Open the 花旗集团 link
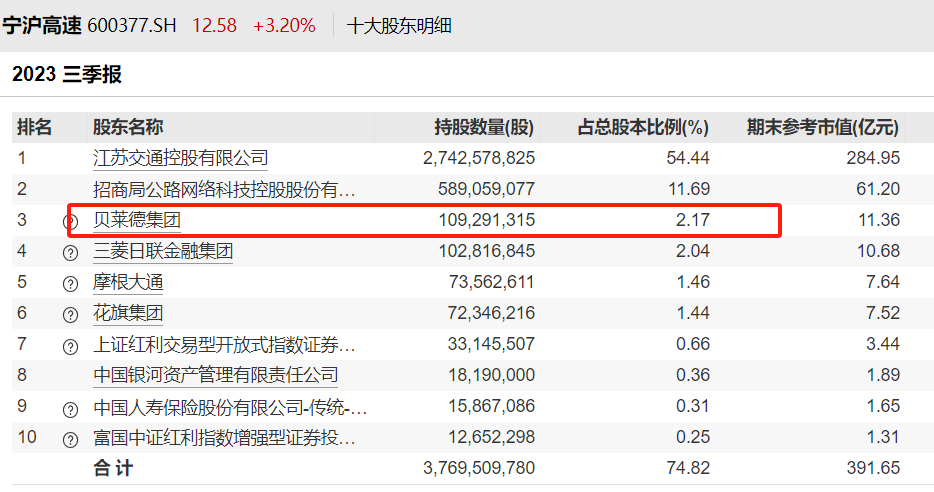934x492 pixels. (128, 313)
